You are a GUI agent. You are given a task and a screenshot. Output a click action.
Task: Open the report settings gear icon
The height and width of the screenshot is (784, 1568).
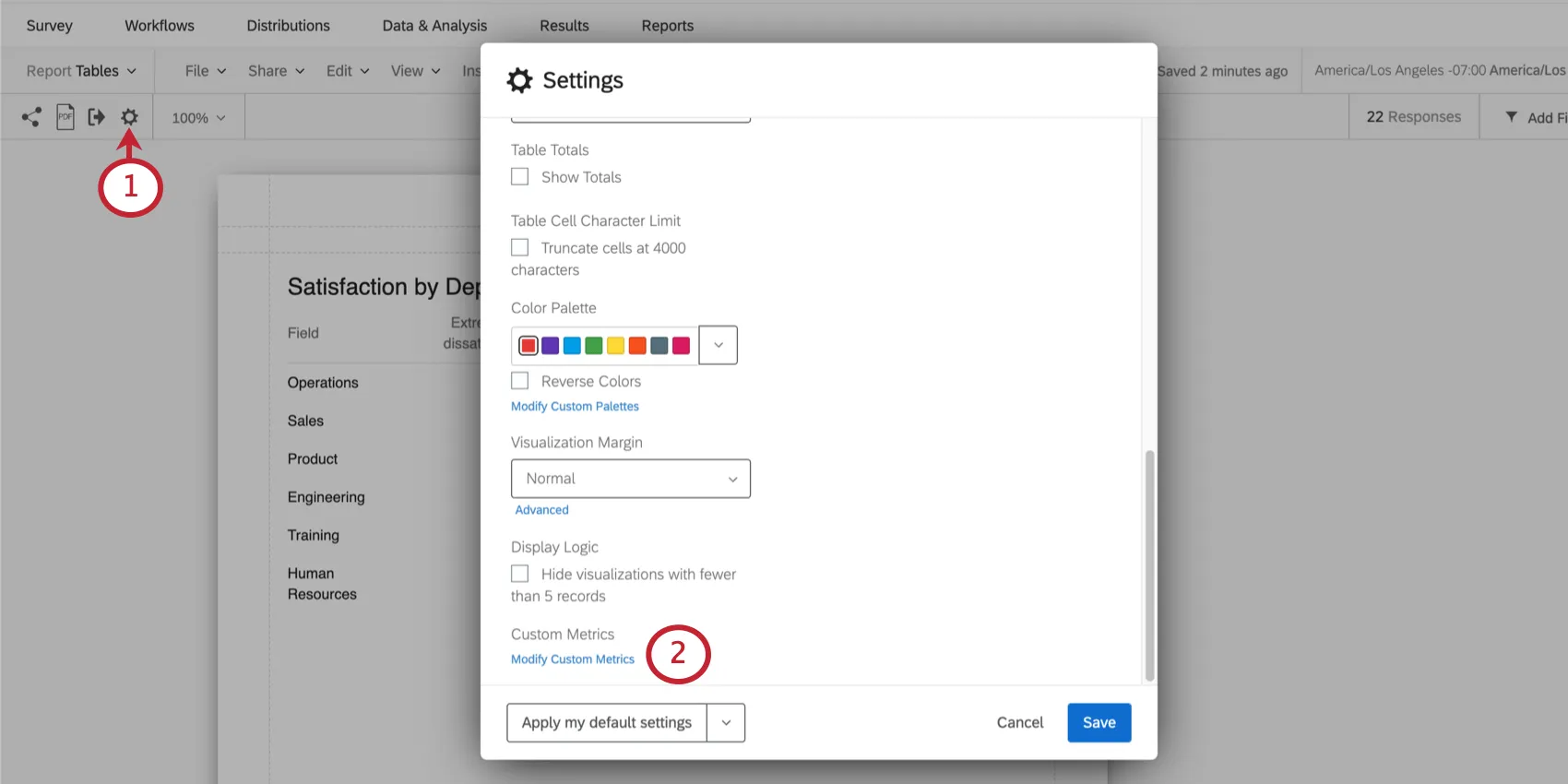[x=129, y=117]
